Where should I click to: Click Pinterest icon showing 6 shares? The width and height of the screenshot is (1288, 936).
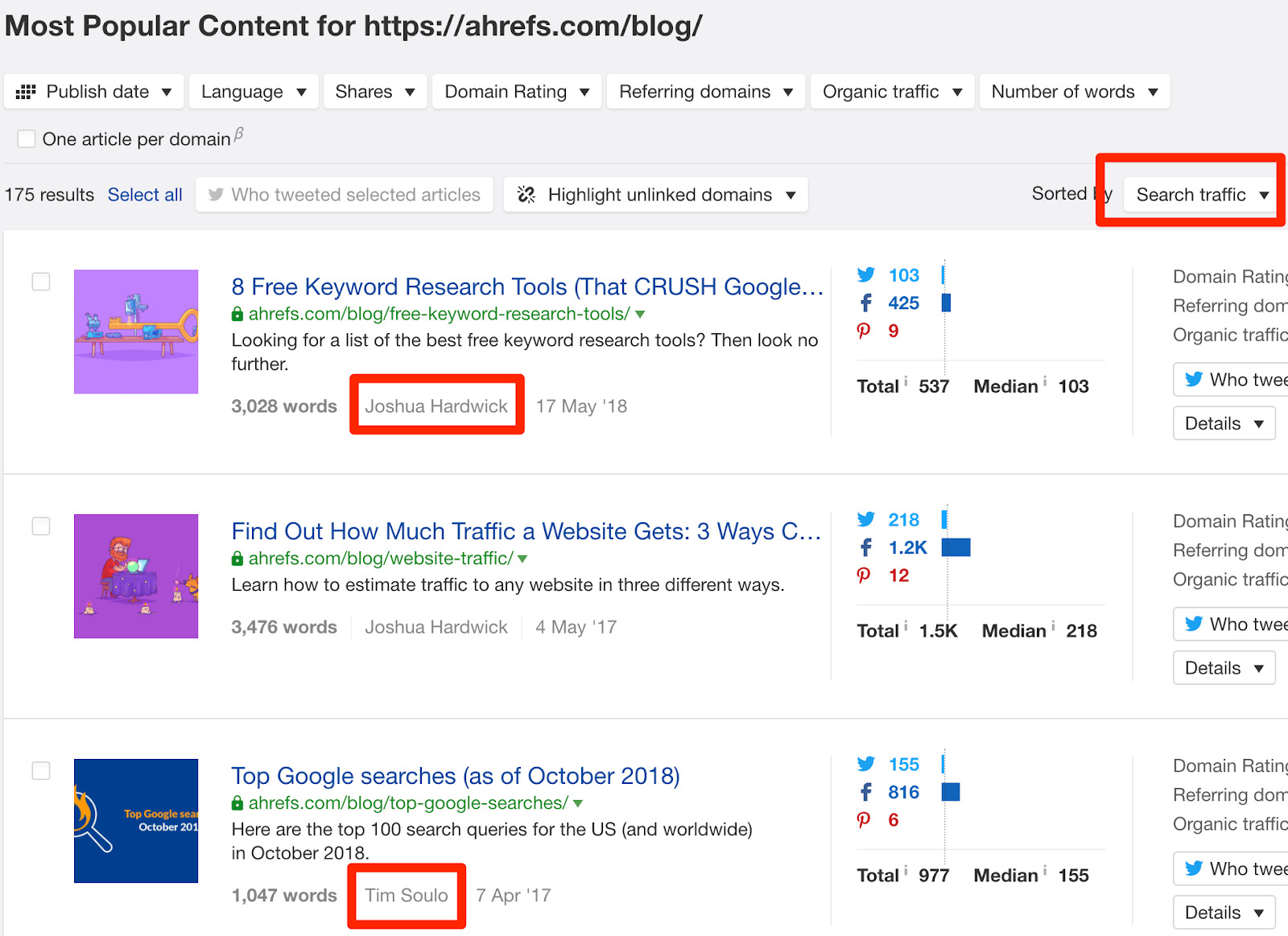click(864, 820)
